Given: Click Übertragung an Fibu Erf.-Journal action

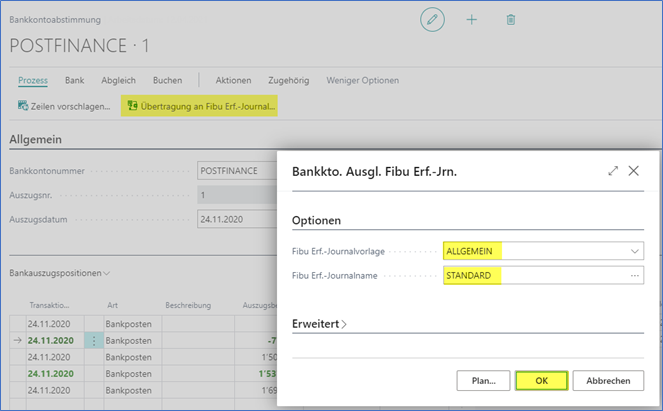Looking at the screenshot, I should coord(199,106).
